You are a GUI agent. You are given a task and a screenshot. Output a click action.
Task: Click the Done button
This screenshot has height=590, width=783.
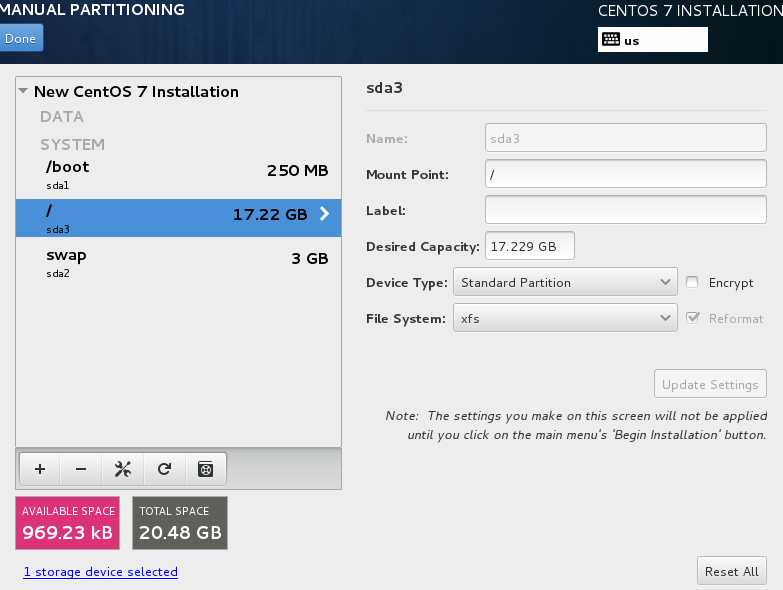click(20, 38)
